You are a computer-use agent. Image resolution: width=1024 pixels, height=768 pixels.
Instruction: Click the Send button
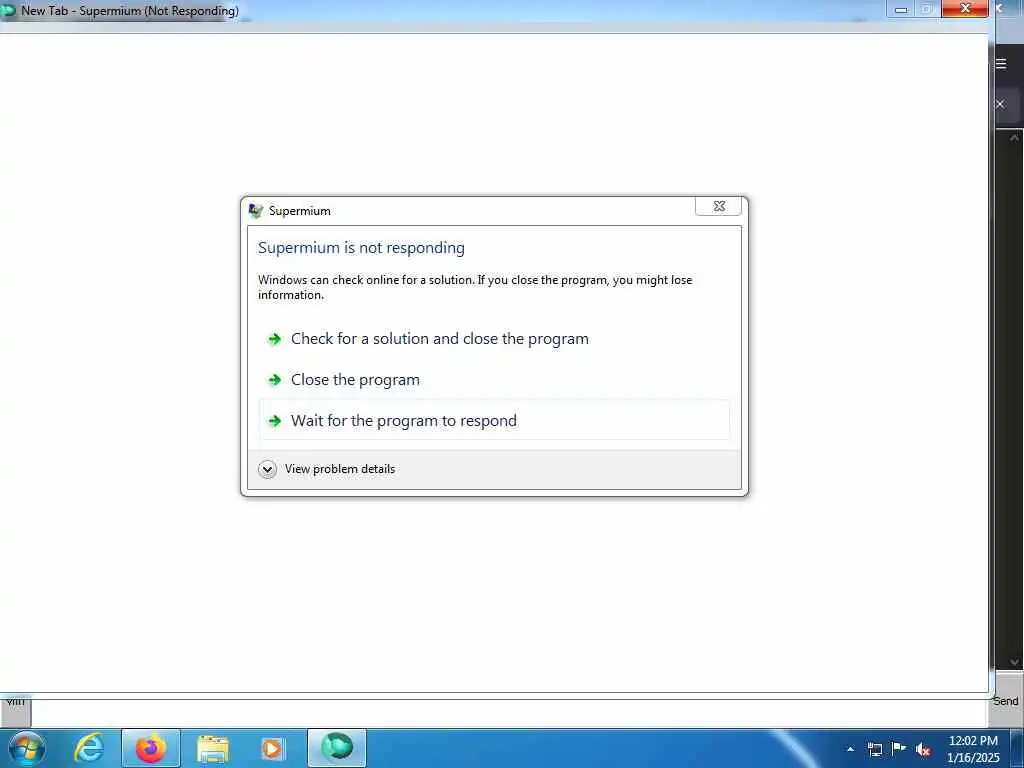(x=1006, y=701)
